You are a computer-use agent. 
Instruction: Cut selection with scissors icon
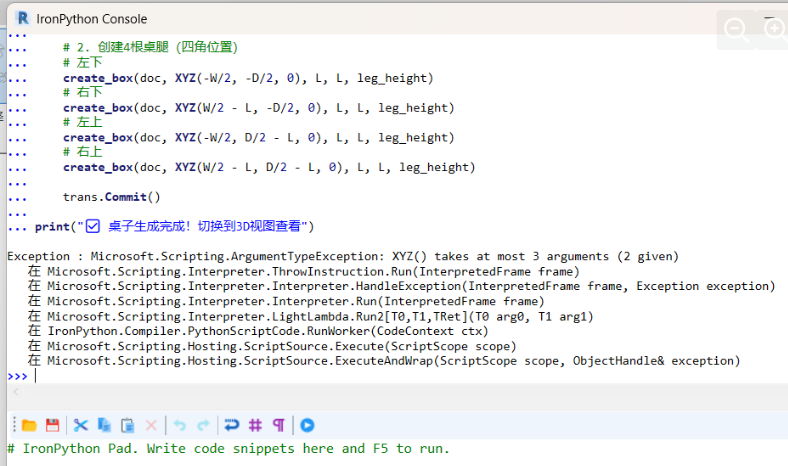(80, 425)
